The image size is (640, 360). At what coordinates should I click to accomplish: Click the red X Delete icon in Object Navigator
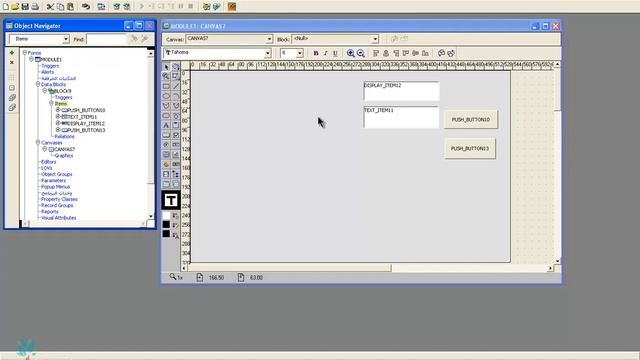click(11, 62)
